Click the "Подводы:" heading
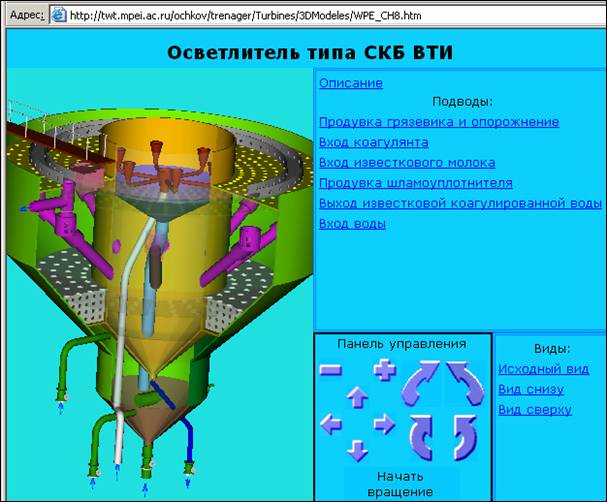607x502 pixels. click(462, 102)
